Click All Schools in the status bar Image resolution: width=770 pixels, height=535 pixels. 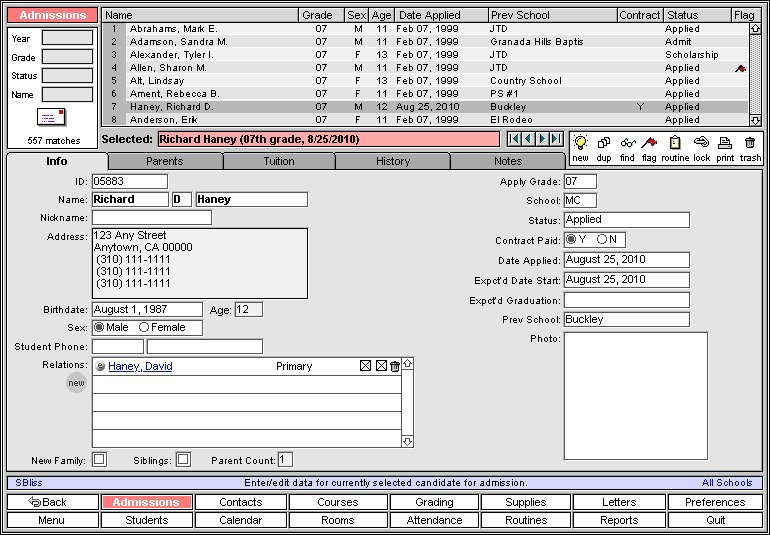[x=727, y=483]
